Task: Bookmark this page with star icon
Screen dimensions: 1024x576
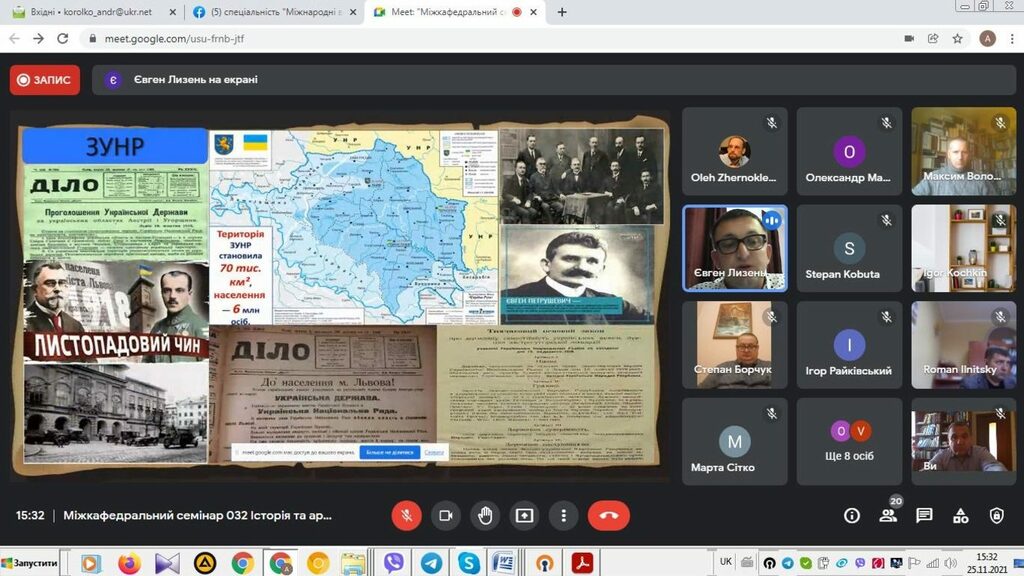Action: click(957, 38)
